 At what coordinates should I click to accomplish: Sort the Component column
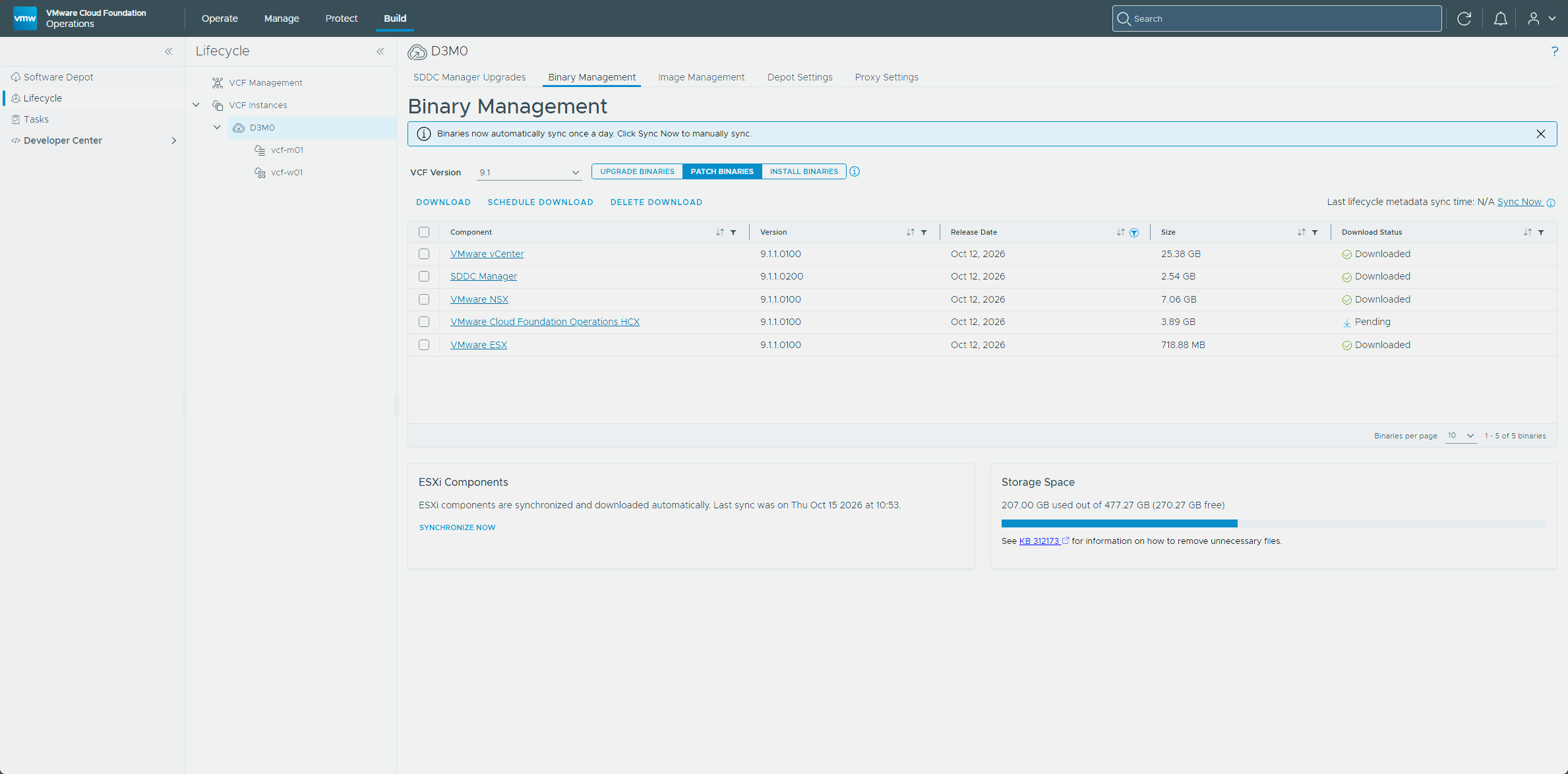(x=720, y=232)
